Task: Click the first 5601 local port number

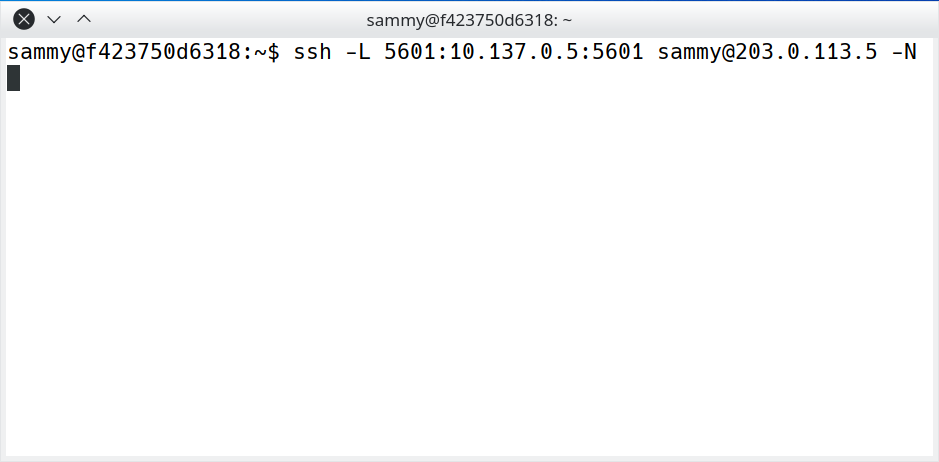Action: coord(410,52)
